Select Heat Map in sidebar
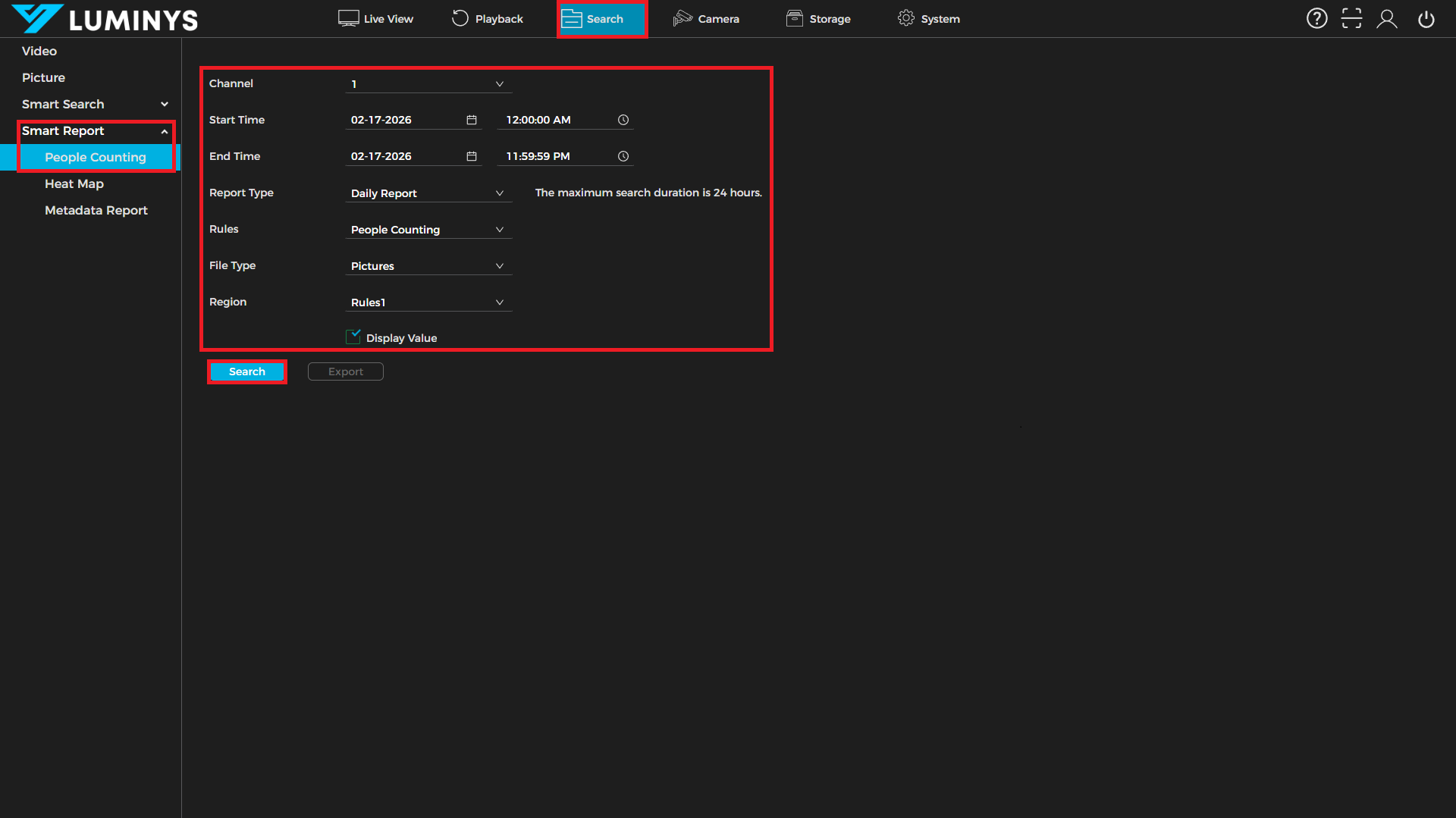 (74, 184)
